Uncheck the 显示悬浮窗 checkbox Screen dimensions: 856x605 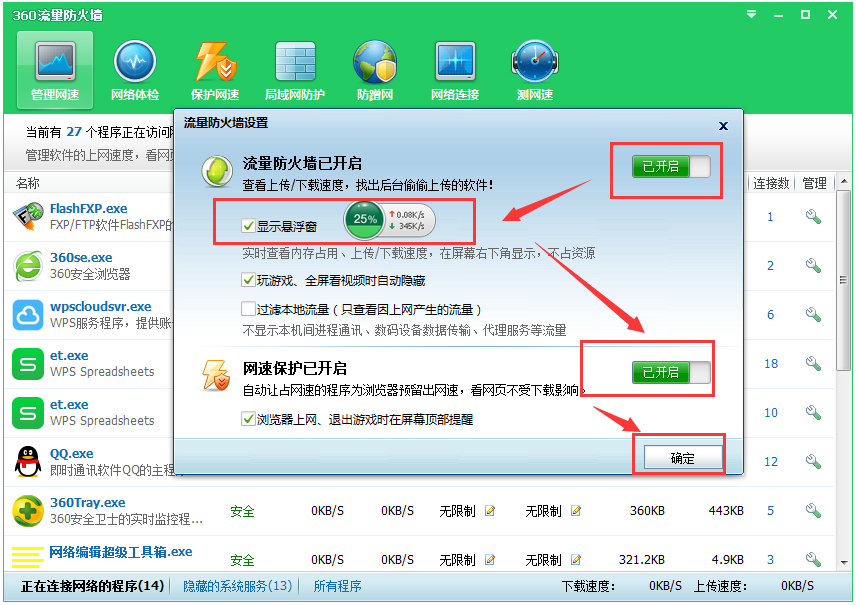tap(248, 226)
